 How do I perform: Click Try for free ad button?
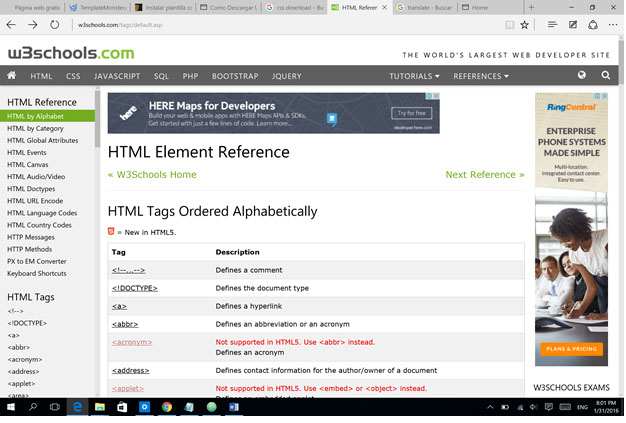coord(411,113)
